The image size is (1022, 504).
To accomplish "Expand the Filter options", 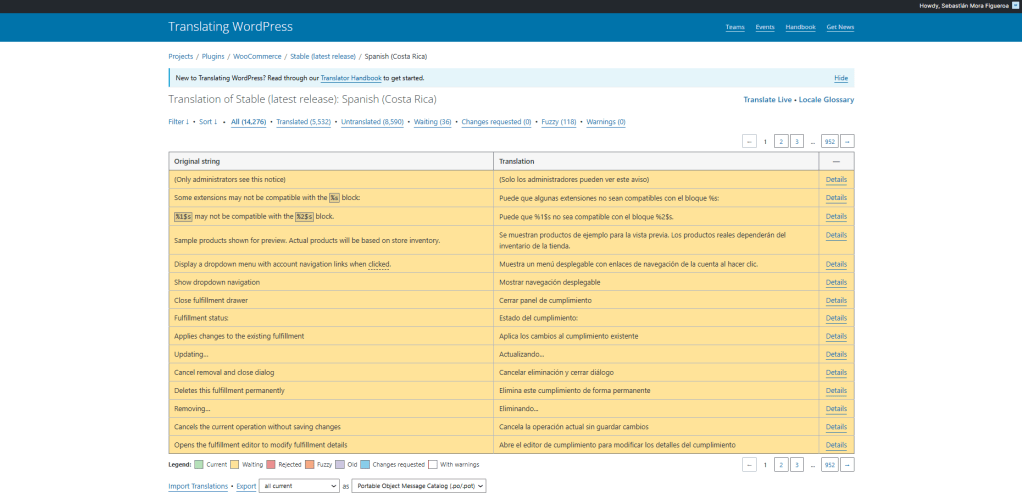I will pyautogui.click(x=178, y=122).
